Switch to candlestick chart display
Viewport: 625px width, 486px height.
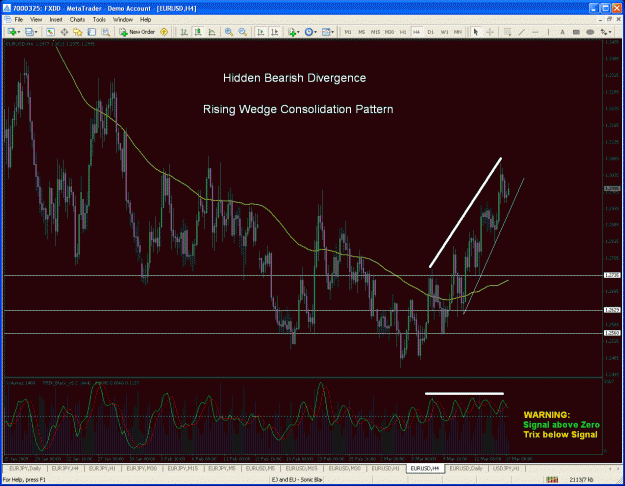point(198,32)
